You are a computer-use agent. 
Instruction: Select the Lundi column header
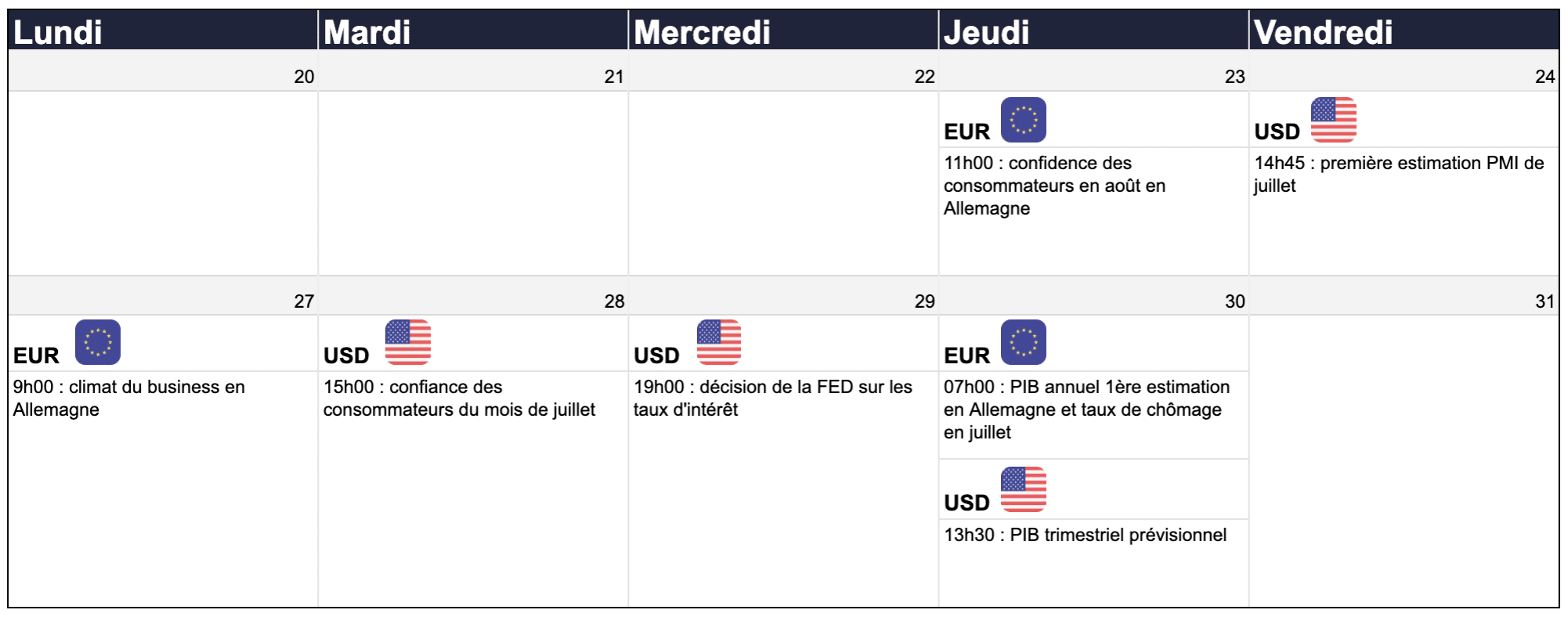click(163, 31)
